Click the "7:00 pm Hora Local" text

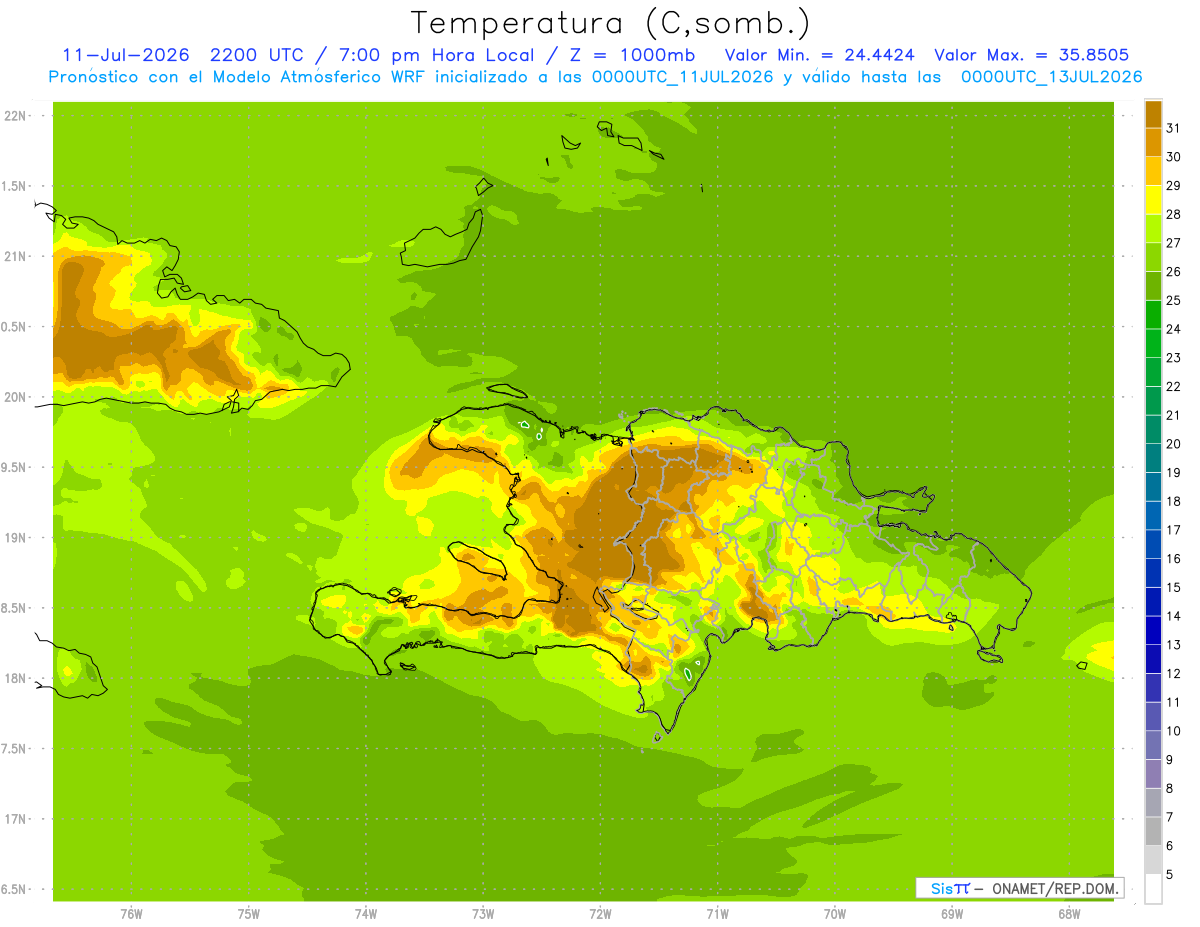[x=442, y=55]
